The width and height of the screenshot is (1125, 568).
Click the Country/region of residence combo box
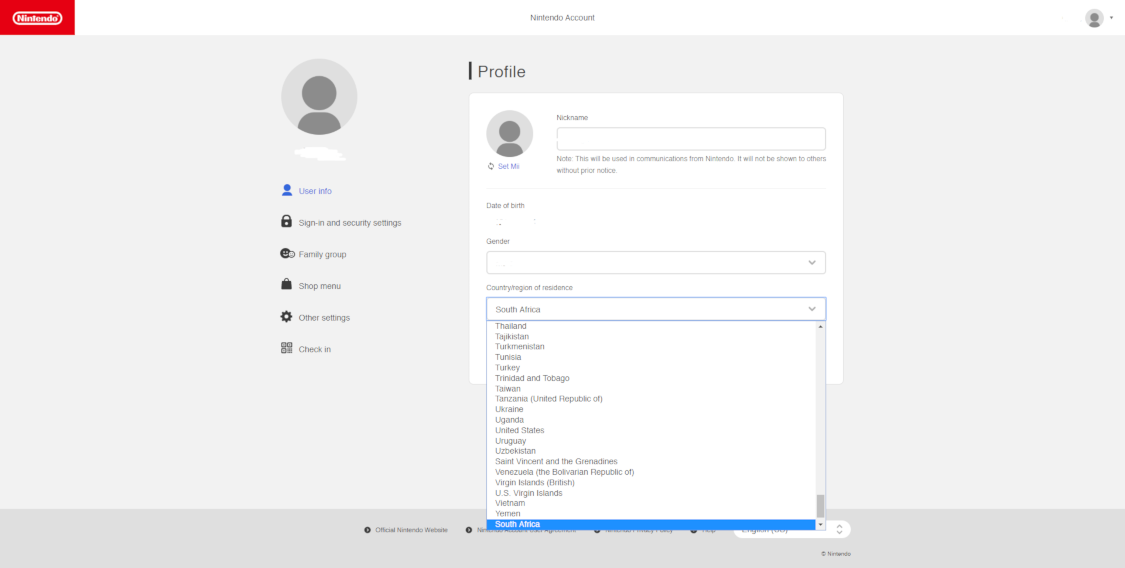pyautogui.click(x=656, y=309)
